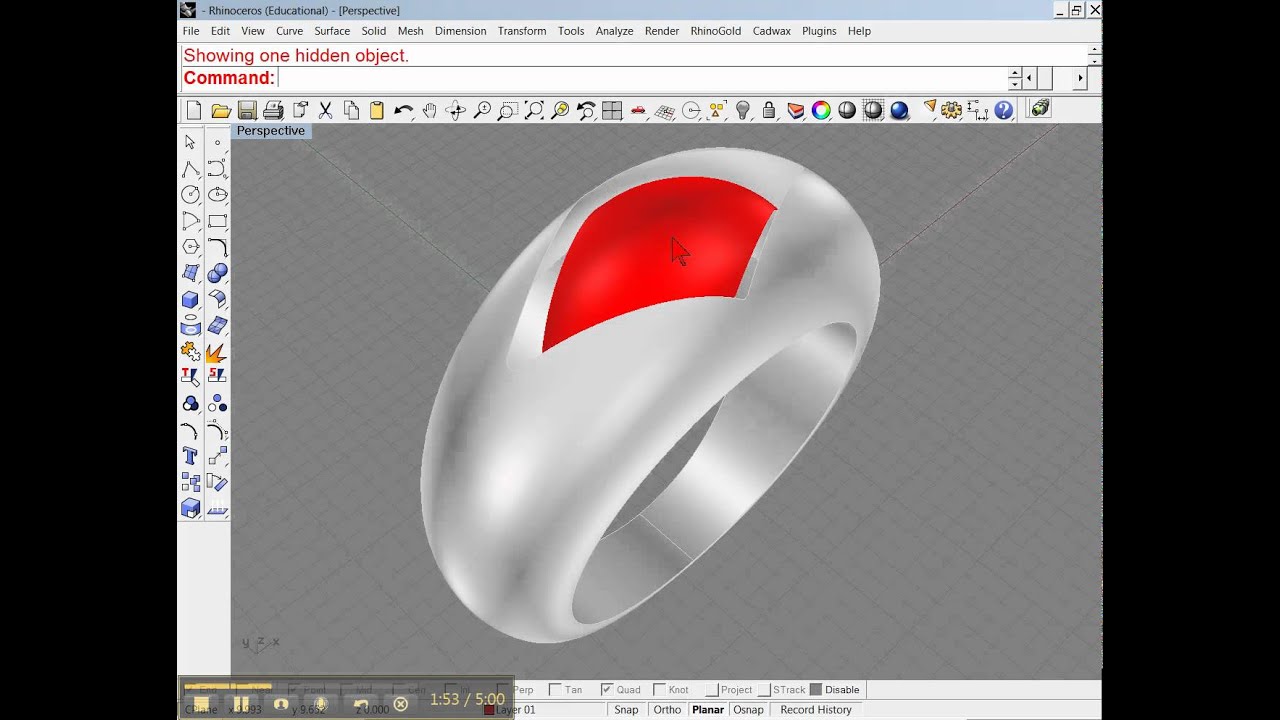This screenshot has width=1280, height=720.
Task: Toggle Planar mode in status bar
Action: tap(708, 710)
